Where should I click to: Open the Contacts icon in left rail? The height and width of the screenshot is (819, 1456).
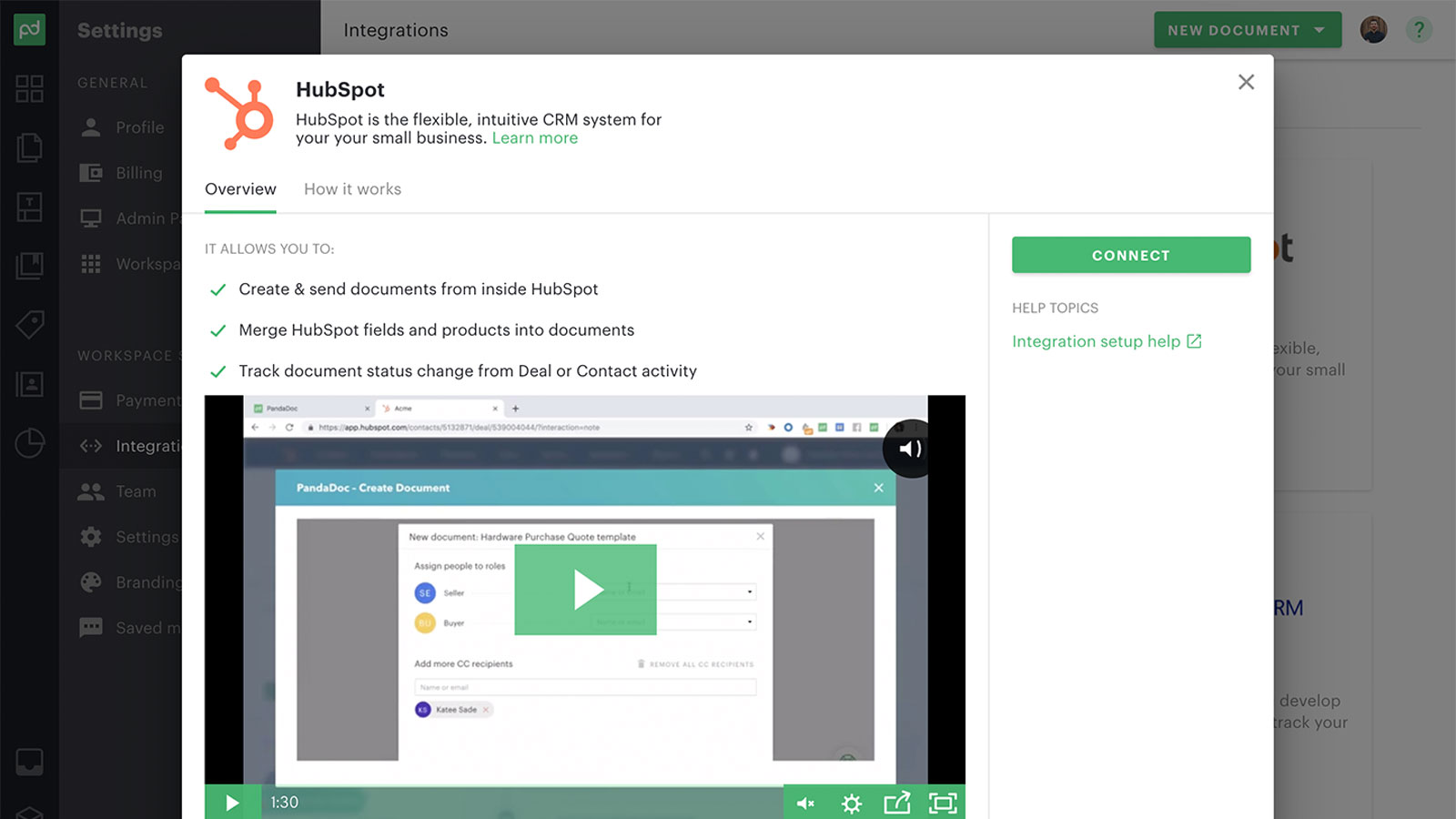pos(29,384)
